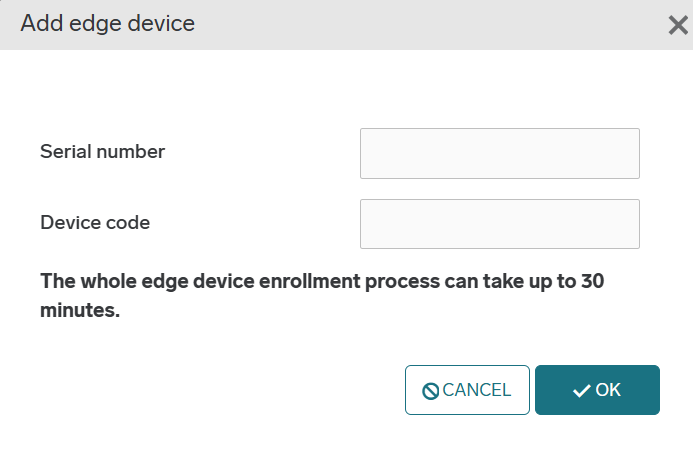Click the word "CANCEL" on the outlined button

click(477, 390)
